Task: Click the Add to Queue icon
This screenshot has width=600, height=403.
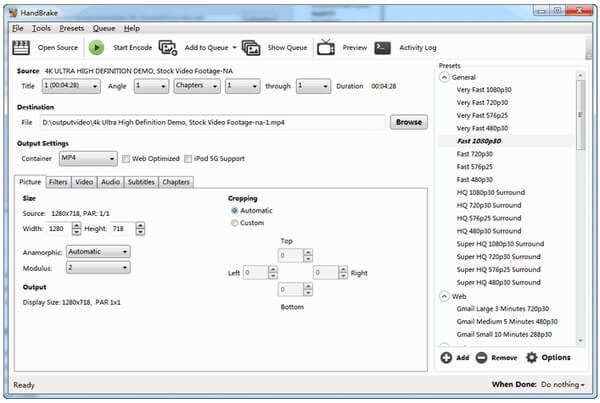Action: [x=167, y=47]
